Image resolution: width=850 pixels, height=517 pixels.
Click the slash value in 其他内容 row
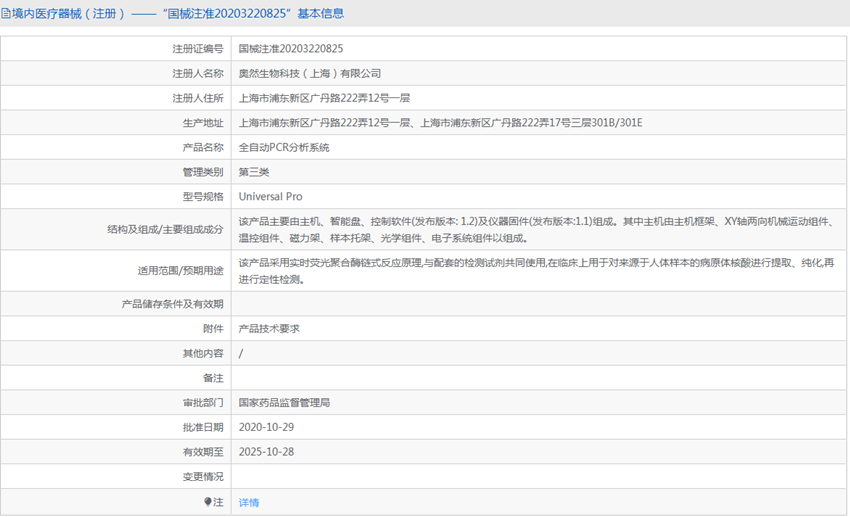click(x=241, y=353)
